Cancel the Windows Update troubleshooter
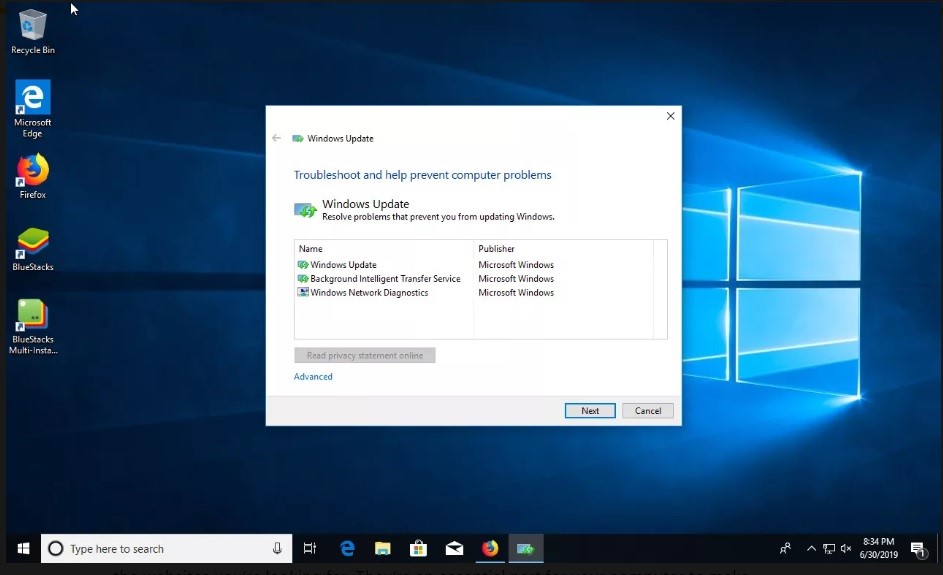This screenshot has height=575, width=943. [648, 411]
